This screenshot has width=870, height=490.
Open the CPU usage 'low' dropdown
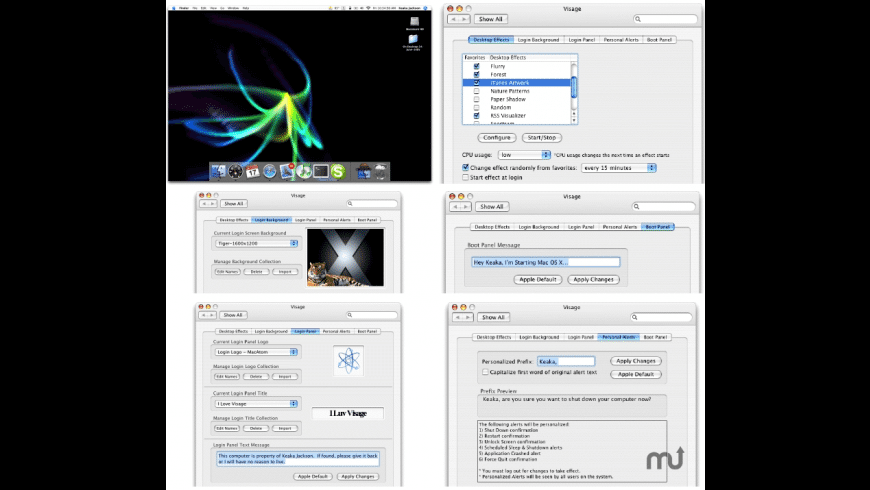(x=524, y=155)
